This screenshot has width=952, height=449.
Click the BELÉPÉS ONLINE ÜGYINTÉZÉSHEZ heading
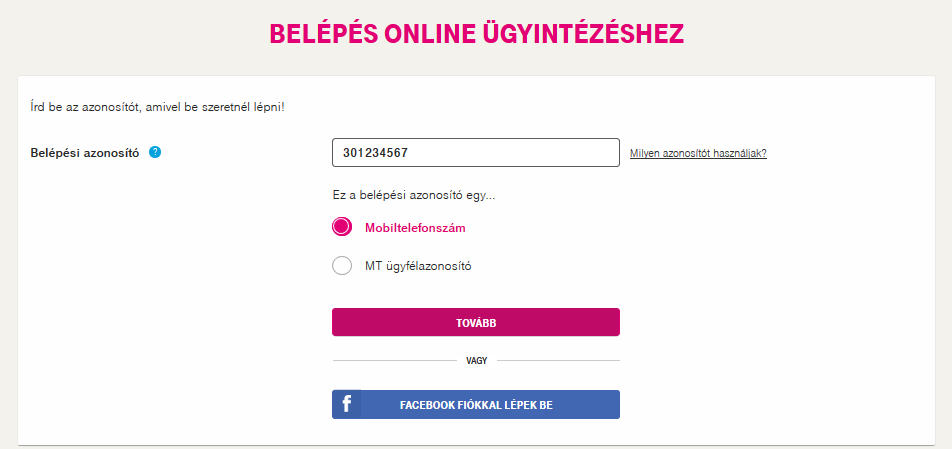click(x=477, y=34)
